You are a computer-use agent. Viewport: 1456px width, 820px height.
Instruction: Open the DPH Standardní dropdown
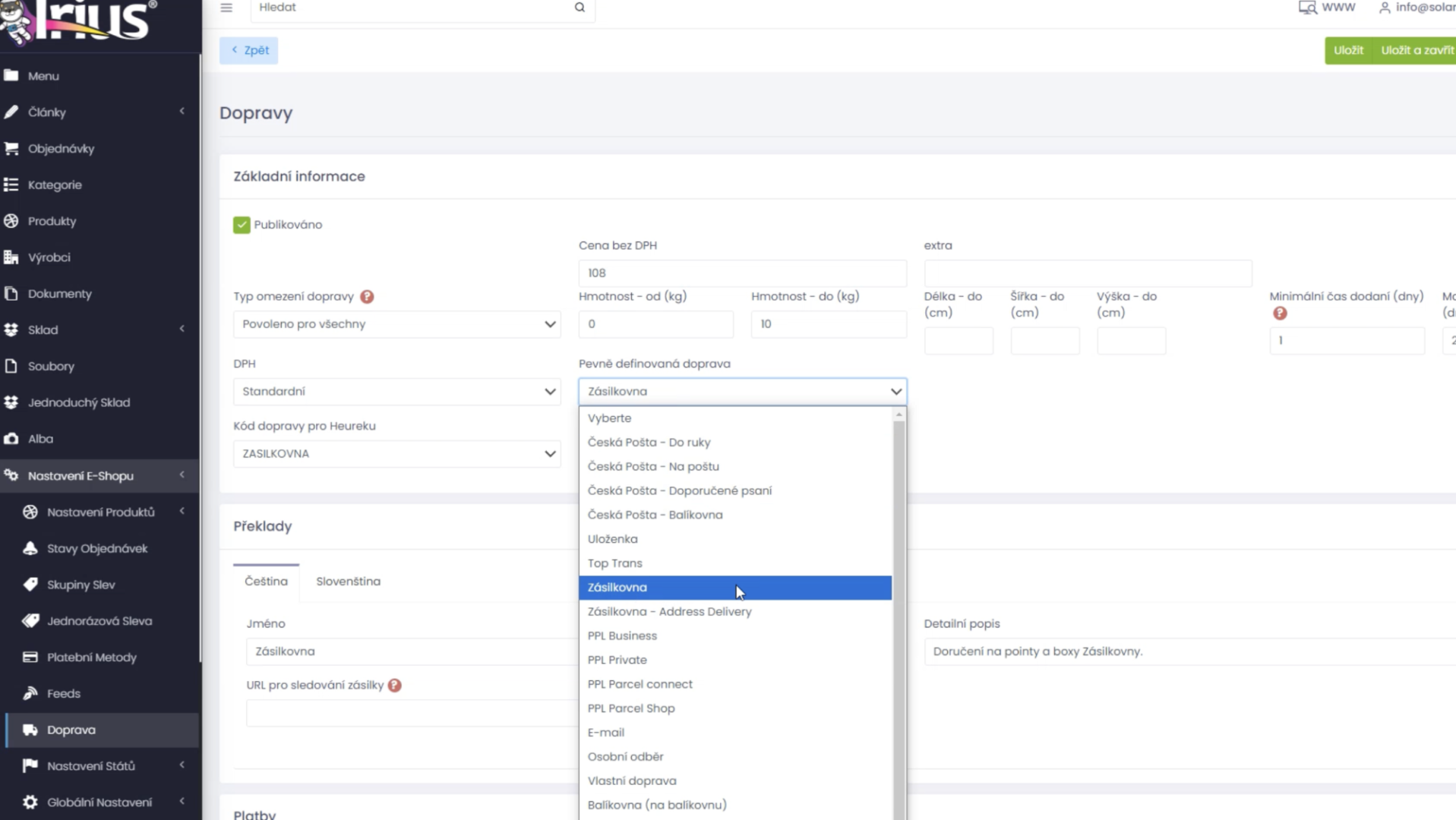coord(397,392)
